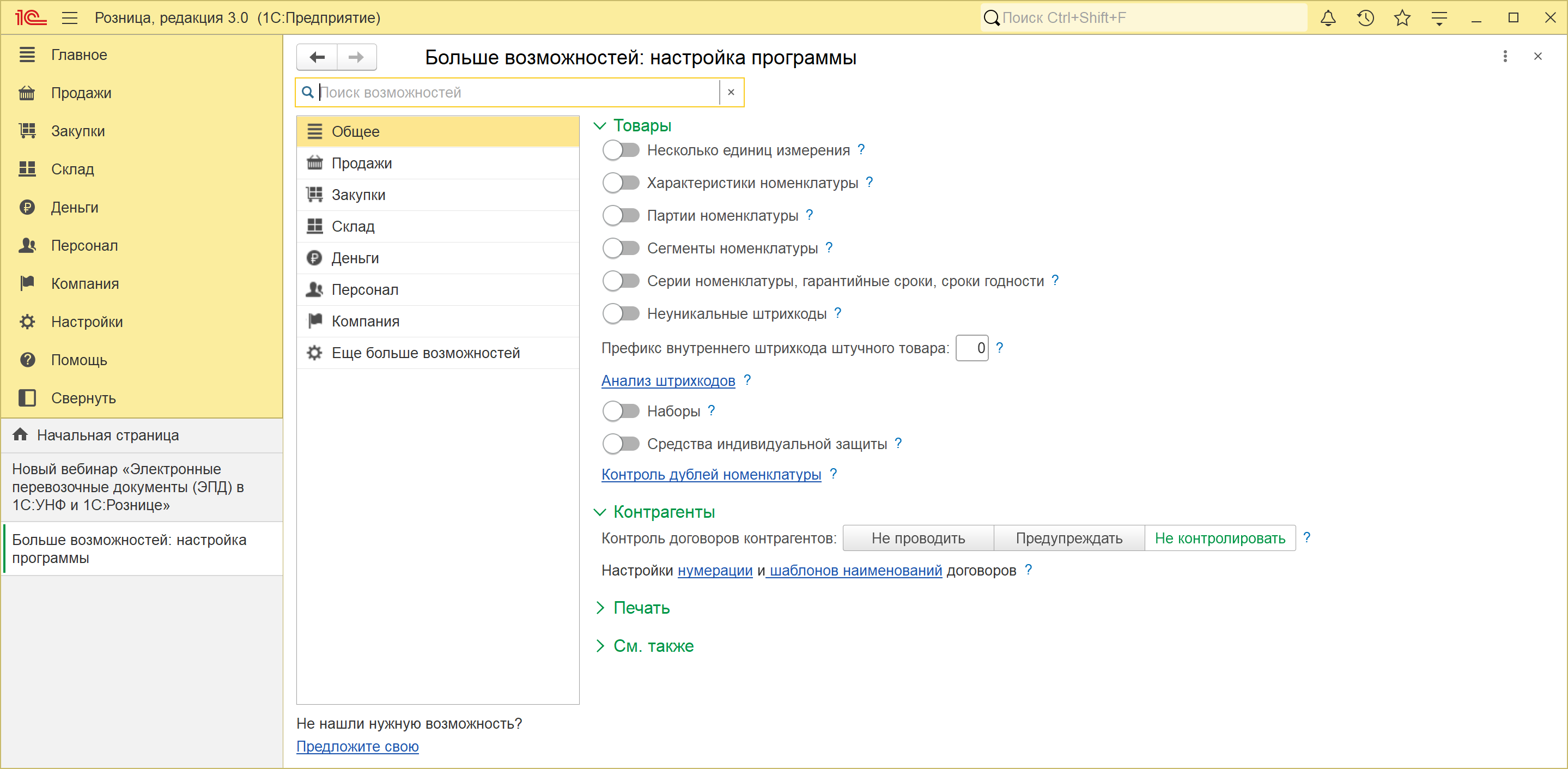This screenshot has width=1568, height=769.
Task: Open help for Наборы
Action: [x=711, y=410]
